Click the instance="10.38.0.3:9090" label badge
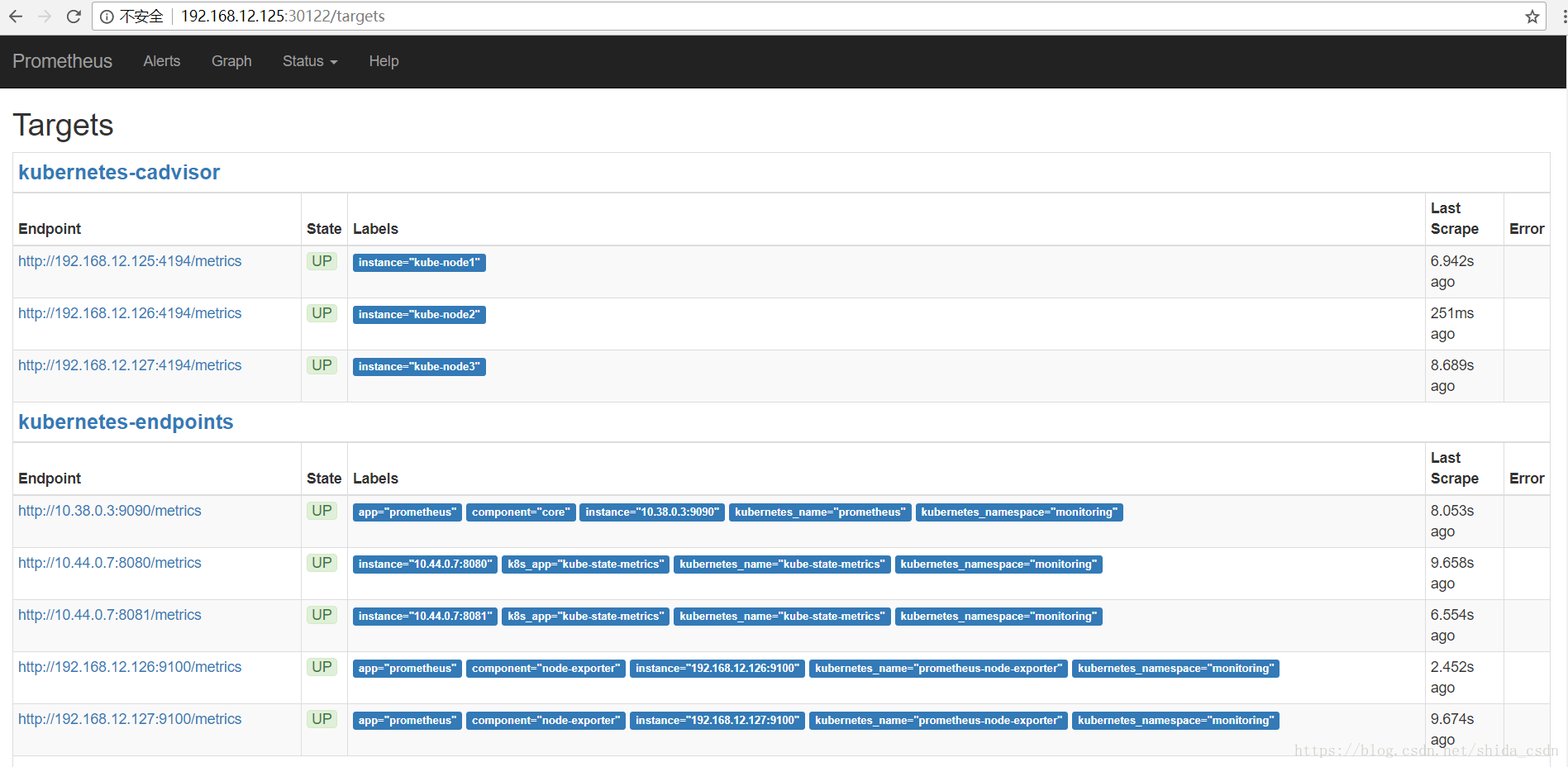 (652, 512)
